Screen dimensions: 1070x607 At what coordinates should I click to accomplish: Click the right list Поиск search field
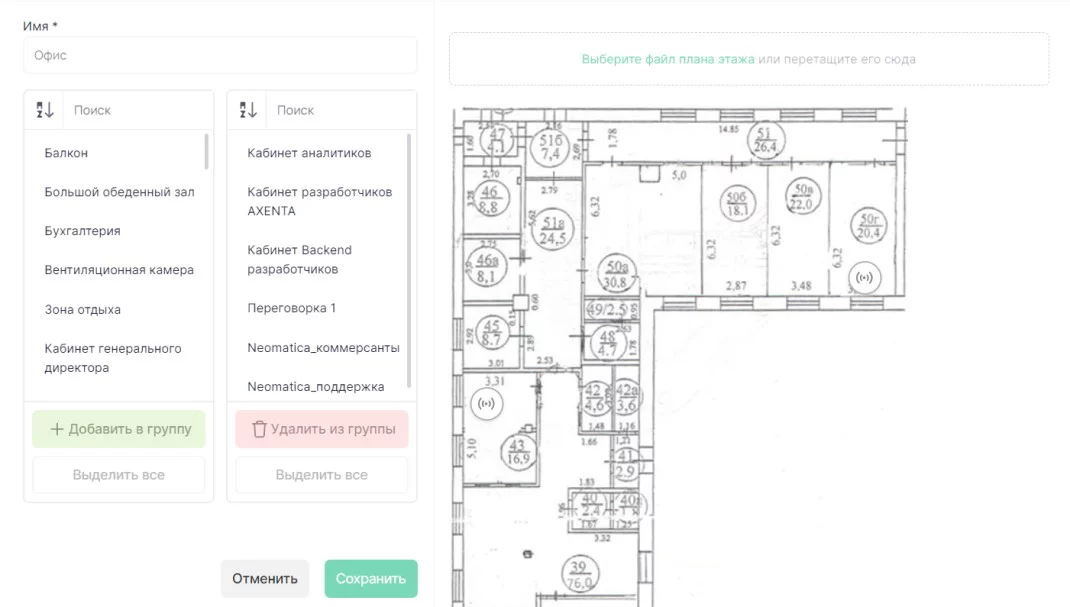(342, 110)
